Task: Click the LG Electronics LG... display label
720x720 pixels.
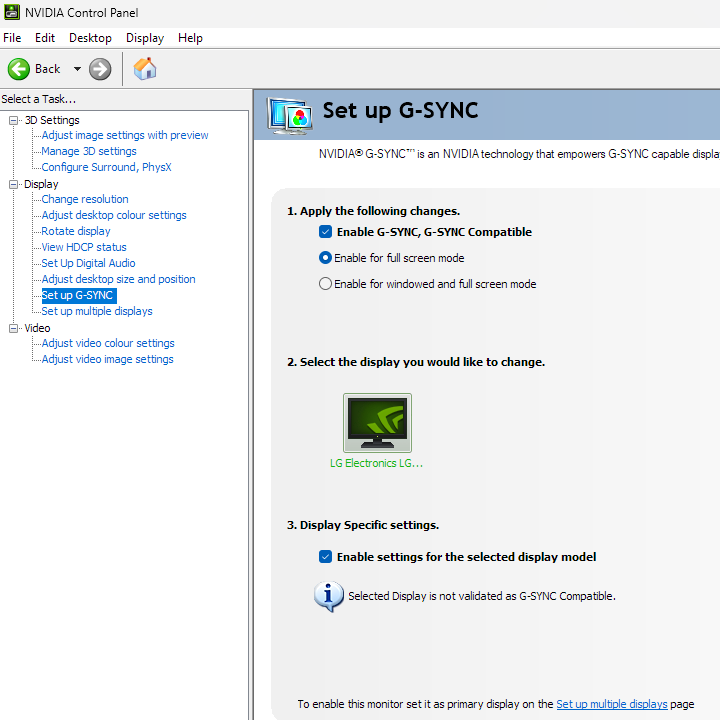Action: (x=377, y=463)
